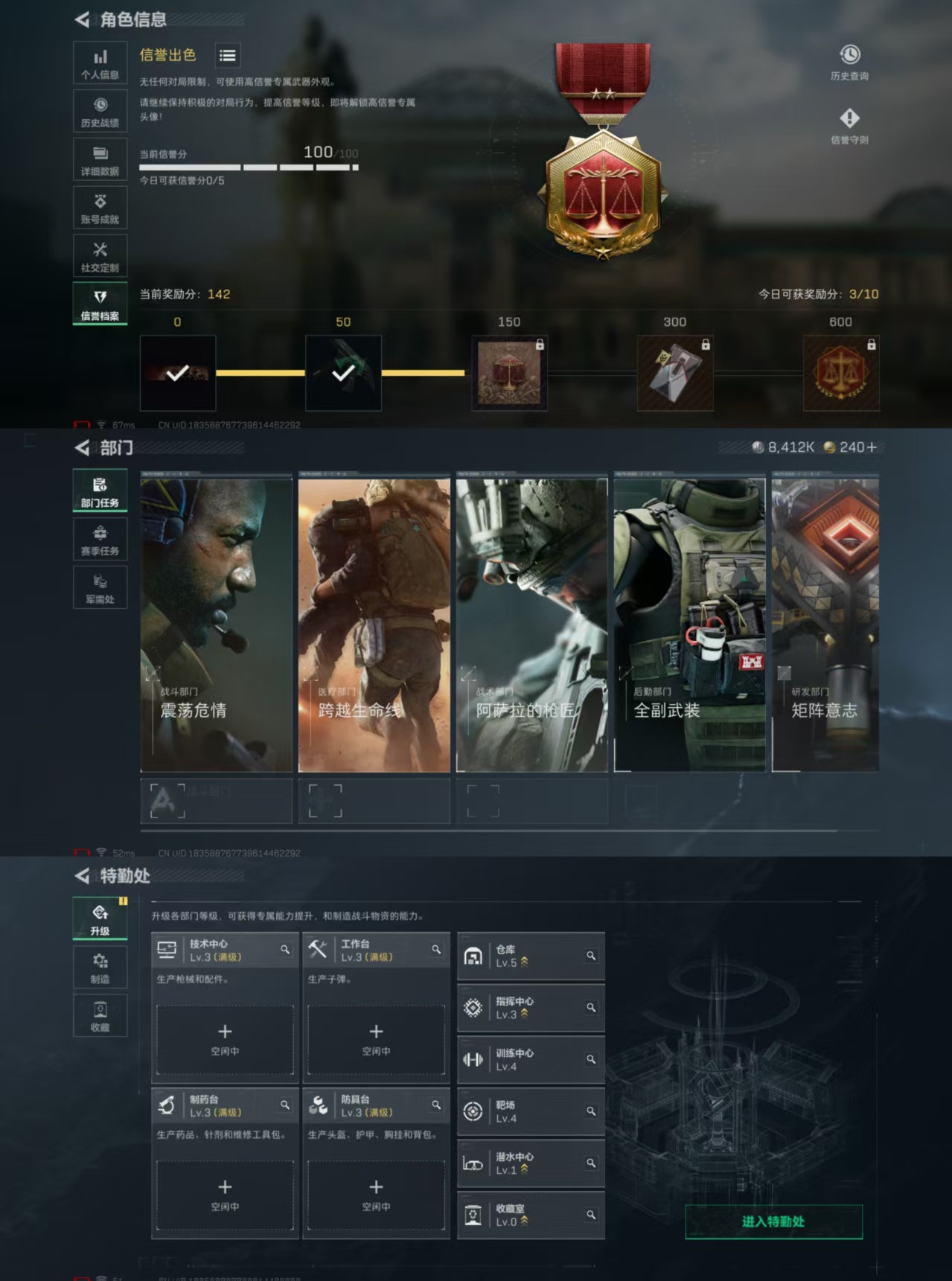The height and width of the screenshot is (1281, 952).
Task: Open the list icon beside 信誉出色
Action: [x=227, y=56]
